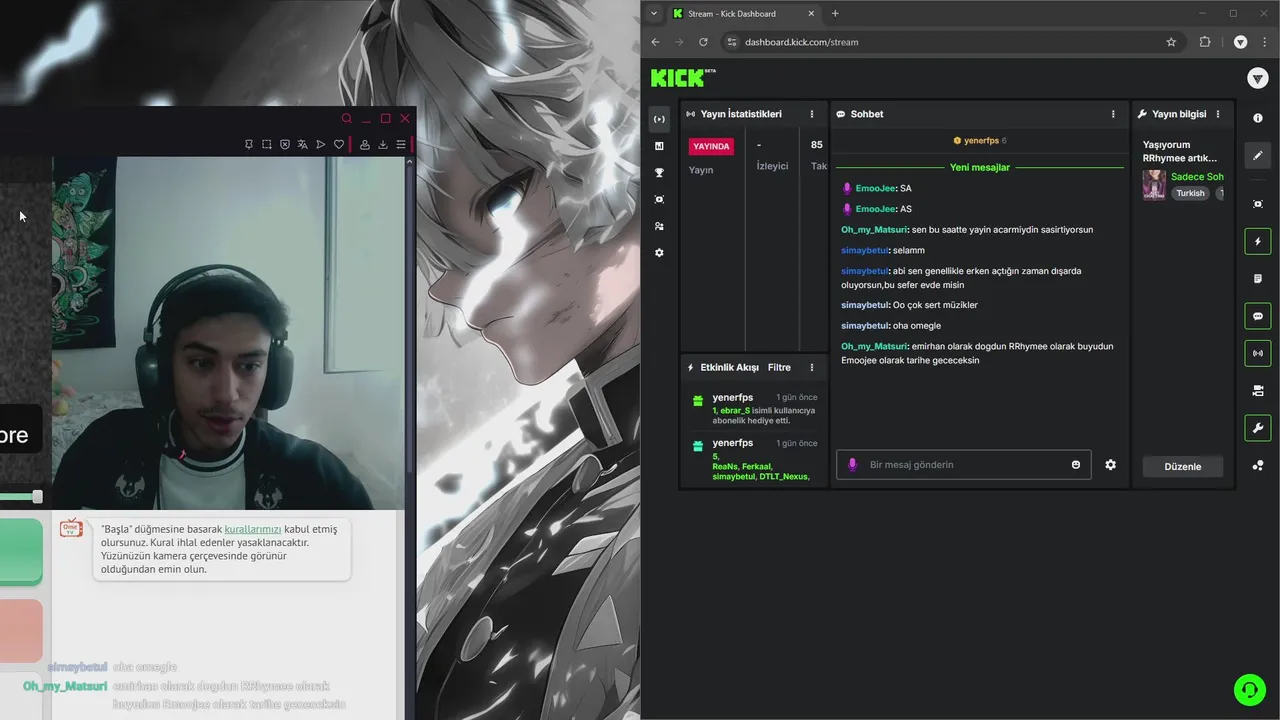
Task: Click the Düzenle button
Action: [x=1183, y=467]
